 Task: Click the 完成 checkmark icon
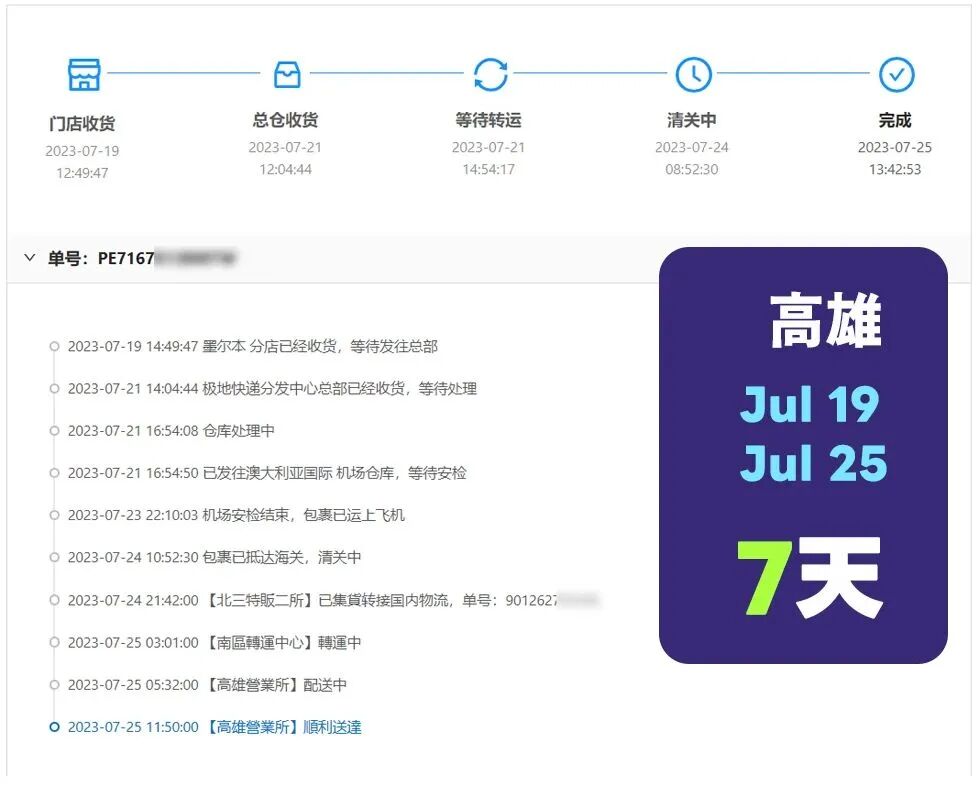pos(896,74)
